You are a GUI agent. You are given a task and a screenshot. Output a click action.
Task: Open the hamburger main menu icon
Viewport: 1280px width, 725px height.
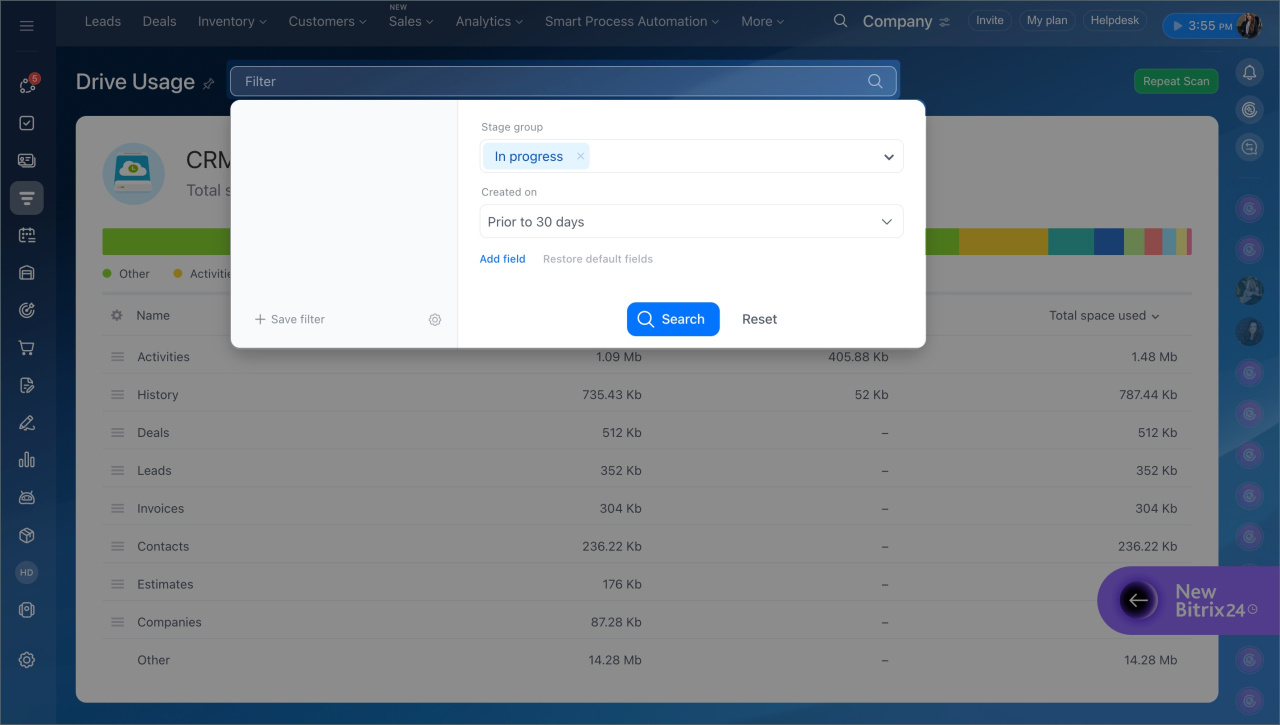point(27,25)
